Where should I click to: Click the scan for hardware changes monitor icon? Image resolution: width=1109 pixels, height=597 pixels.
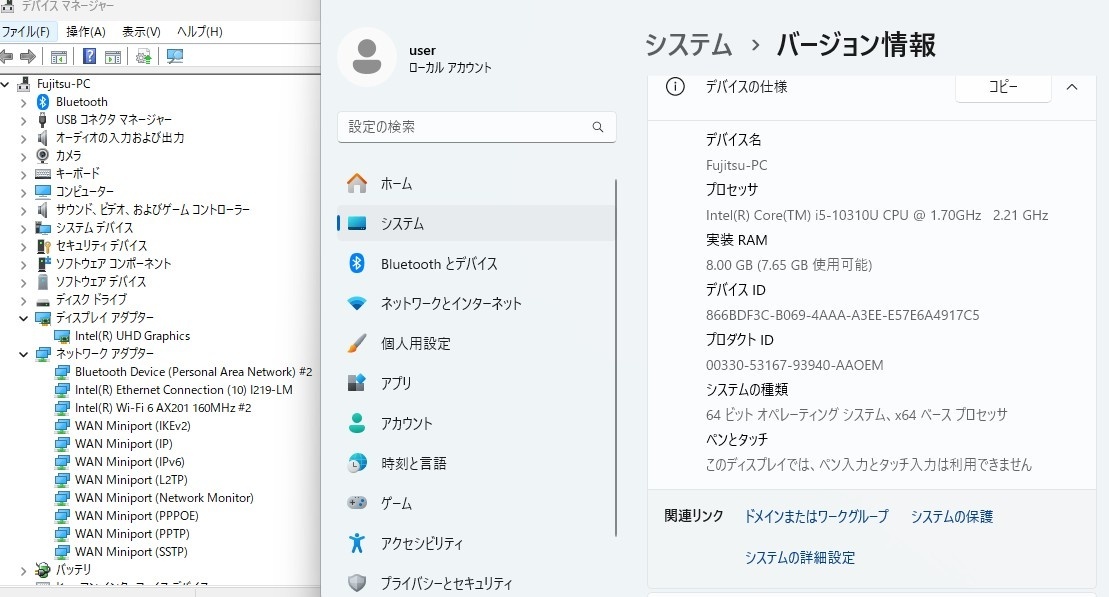pyautogui.click(x=175, y=57)
